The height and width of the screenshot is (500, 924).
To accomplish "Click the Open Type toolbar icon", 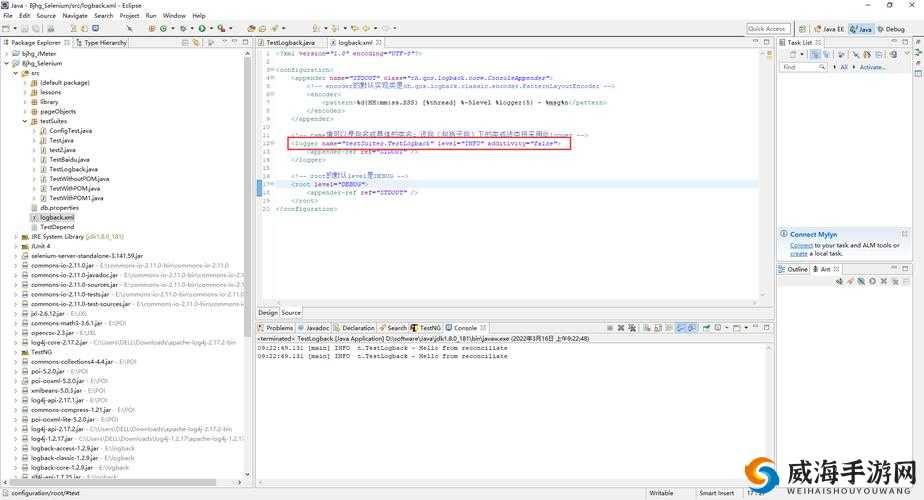I will [x=250, y=28].
